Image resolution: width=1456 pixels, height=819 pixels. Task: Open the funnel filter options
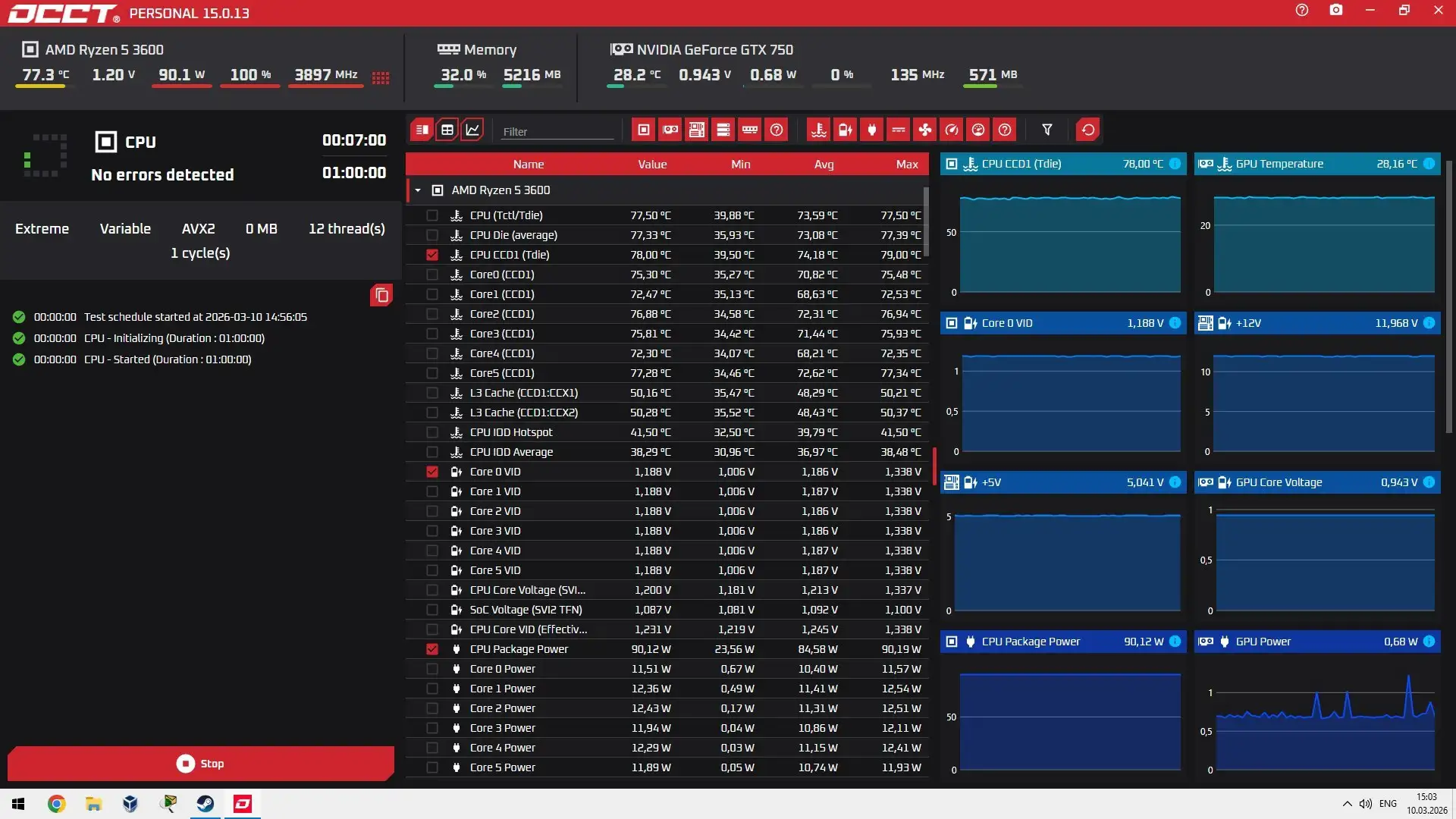pos(1046,130)
